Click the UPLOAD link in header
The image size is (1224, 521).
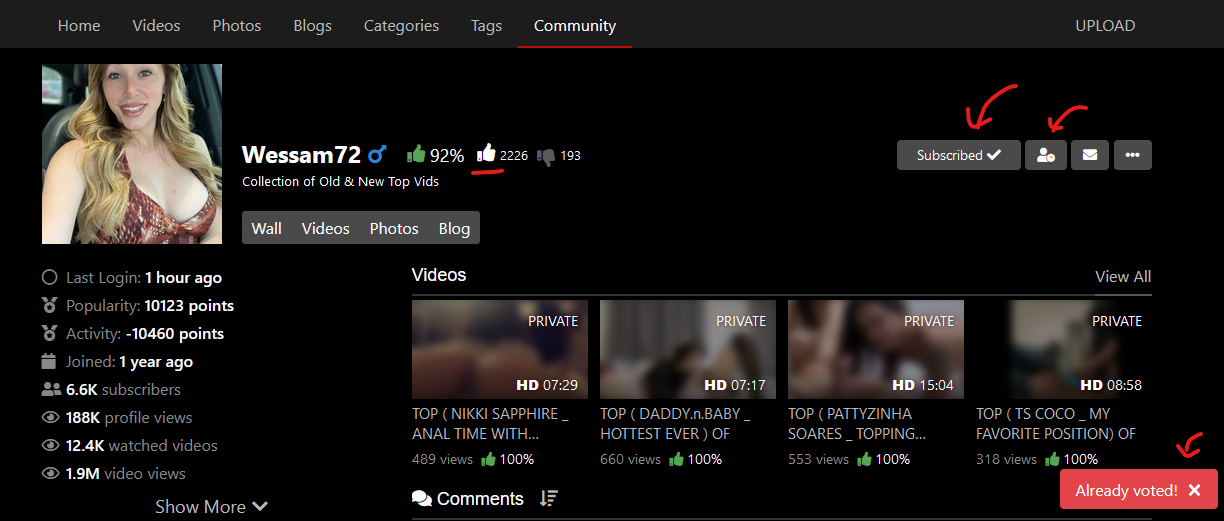[x=1105, y=26]
